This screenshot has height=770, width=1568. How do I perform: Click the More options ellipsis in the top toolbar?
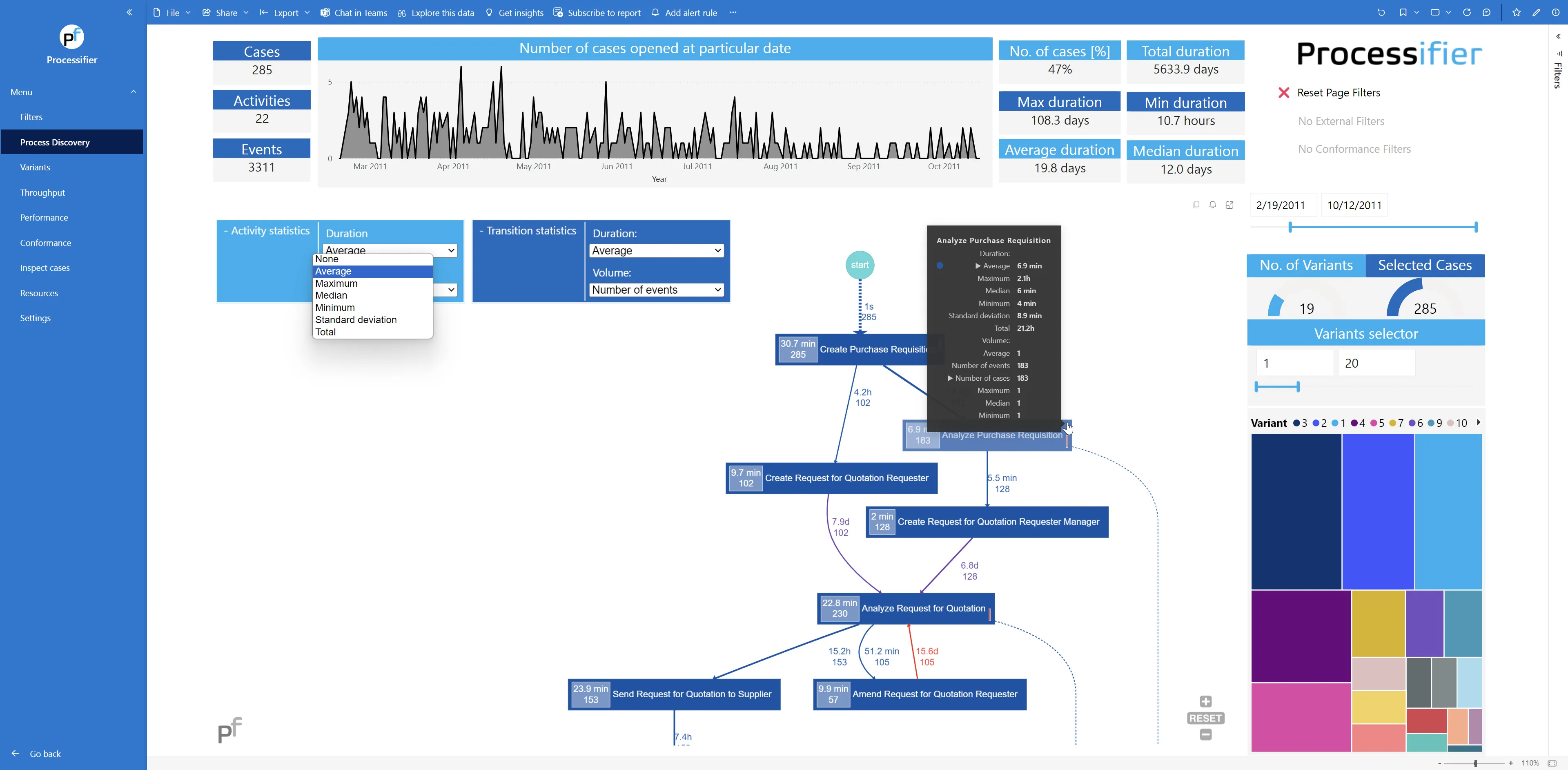(733, 12)
